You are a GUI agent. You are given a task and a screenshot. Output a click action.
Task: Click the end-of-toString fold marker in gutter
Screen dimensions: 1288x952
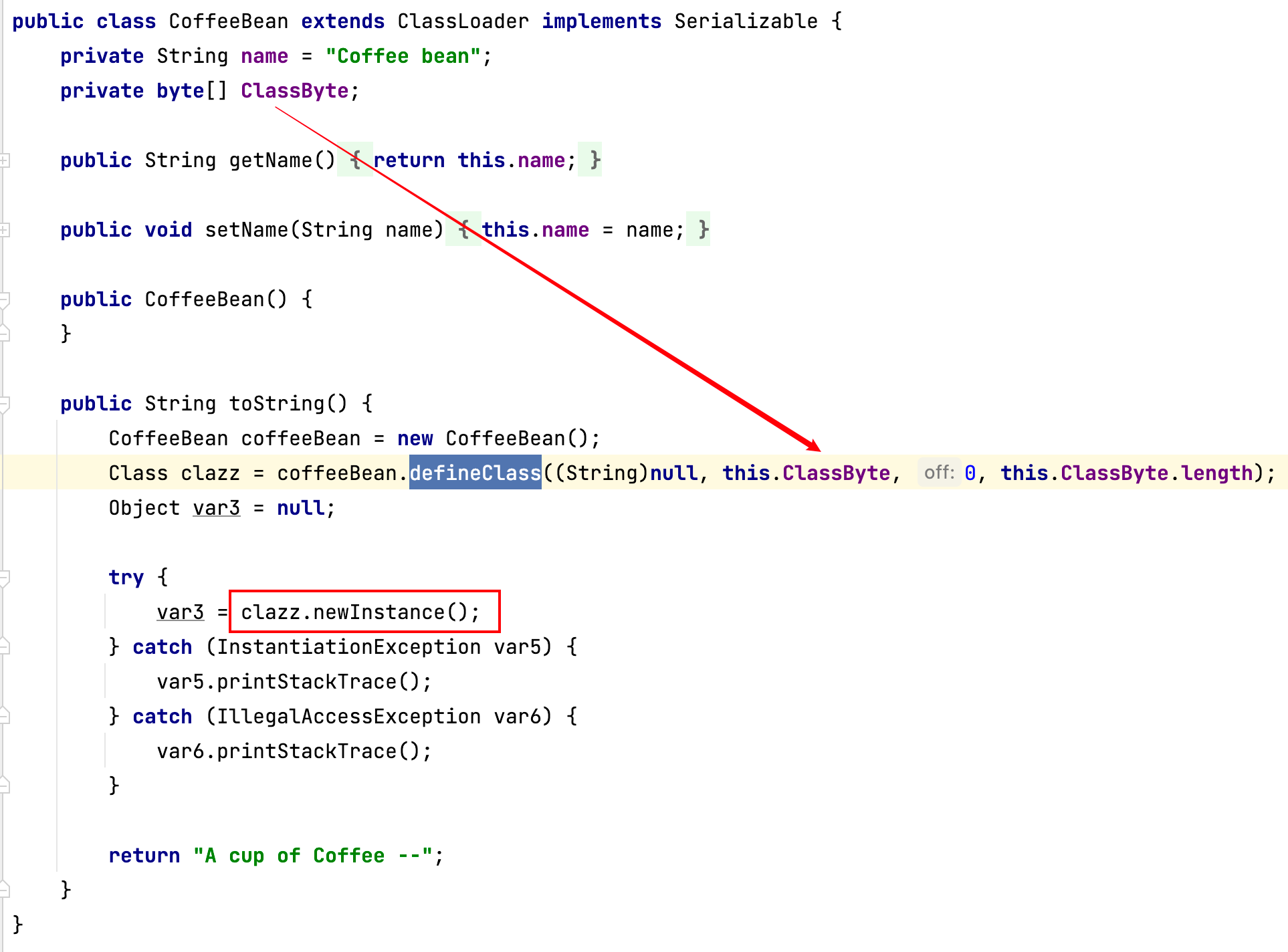click(x=4, y=889)
